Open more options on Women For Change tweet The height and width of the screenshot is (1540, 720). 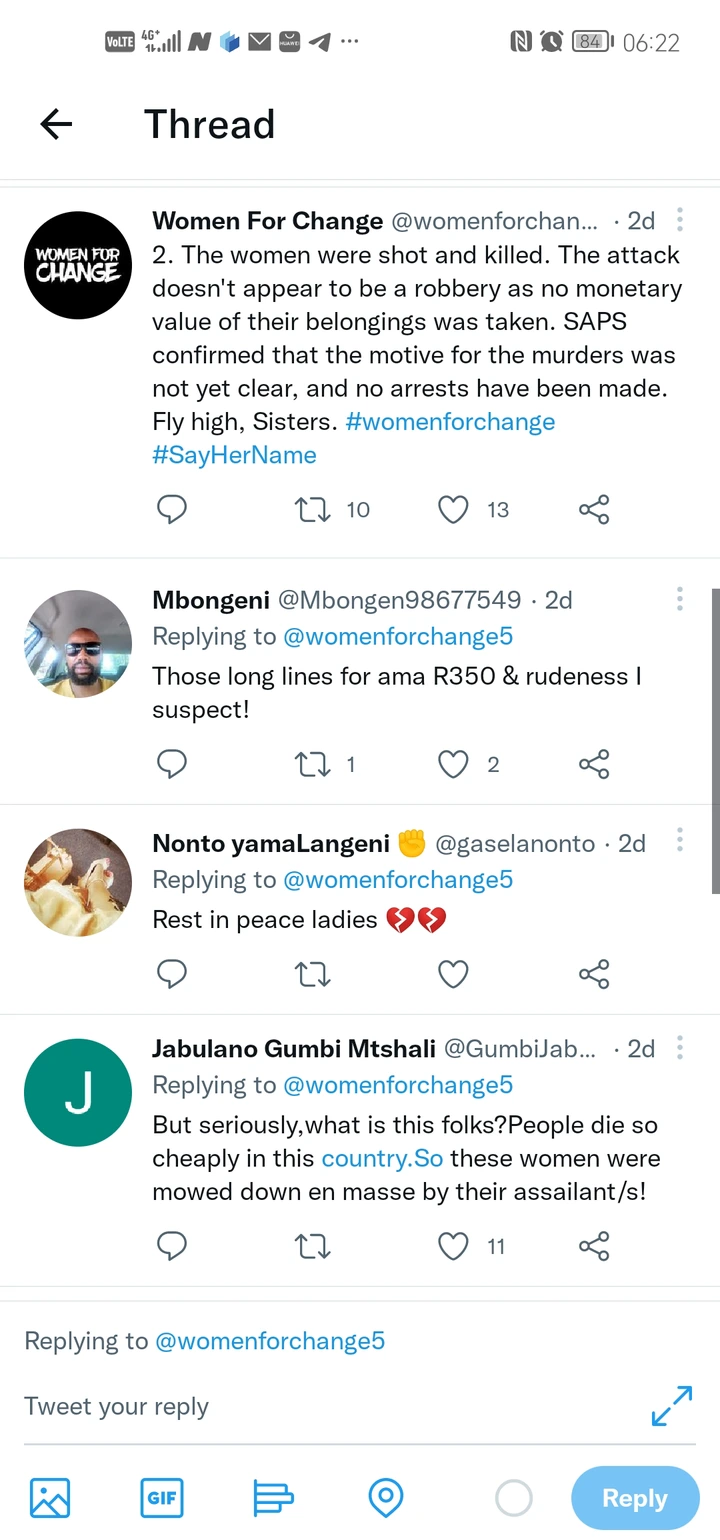pyautogui.click(x=680, y=220)
